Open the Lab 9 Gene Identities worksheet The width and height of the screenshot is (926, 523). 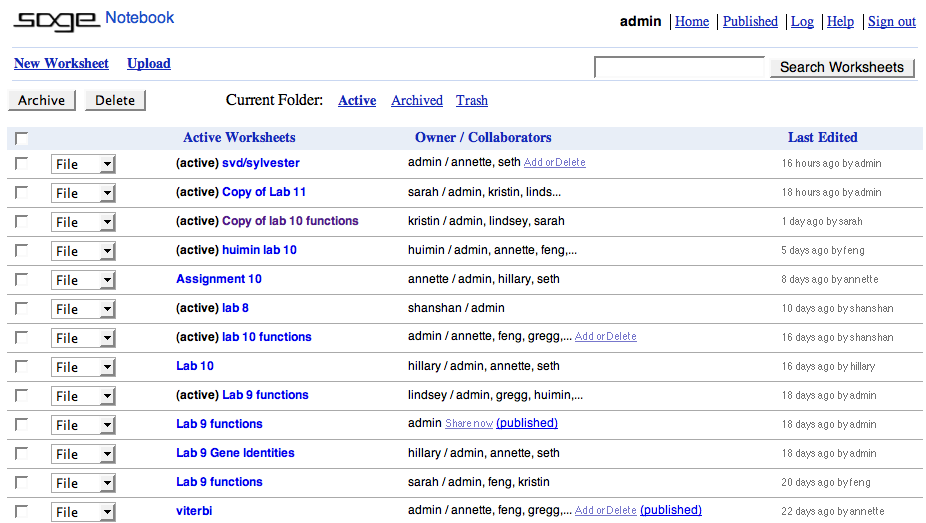(235, 453)
